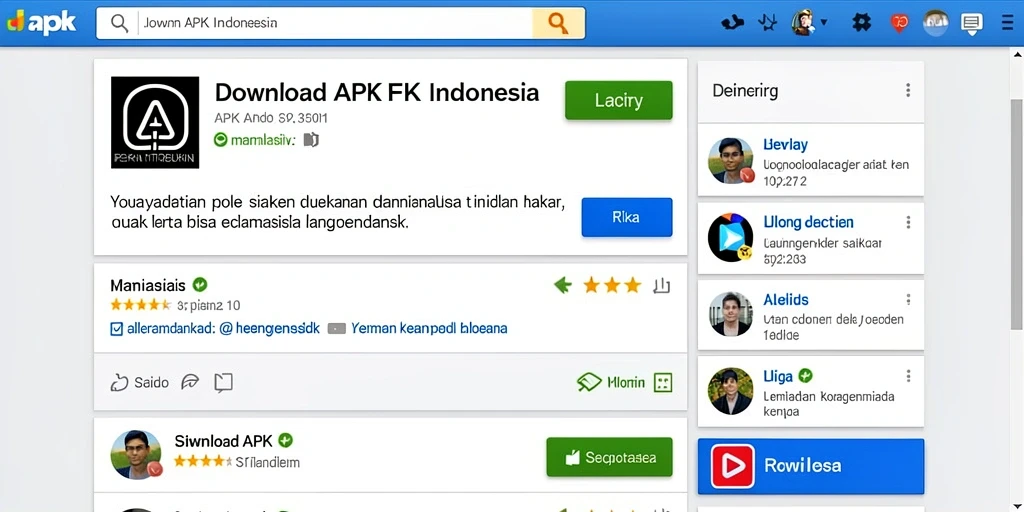Open the @heengenssidk link

[269, 328]
